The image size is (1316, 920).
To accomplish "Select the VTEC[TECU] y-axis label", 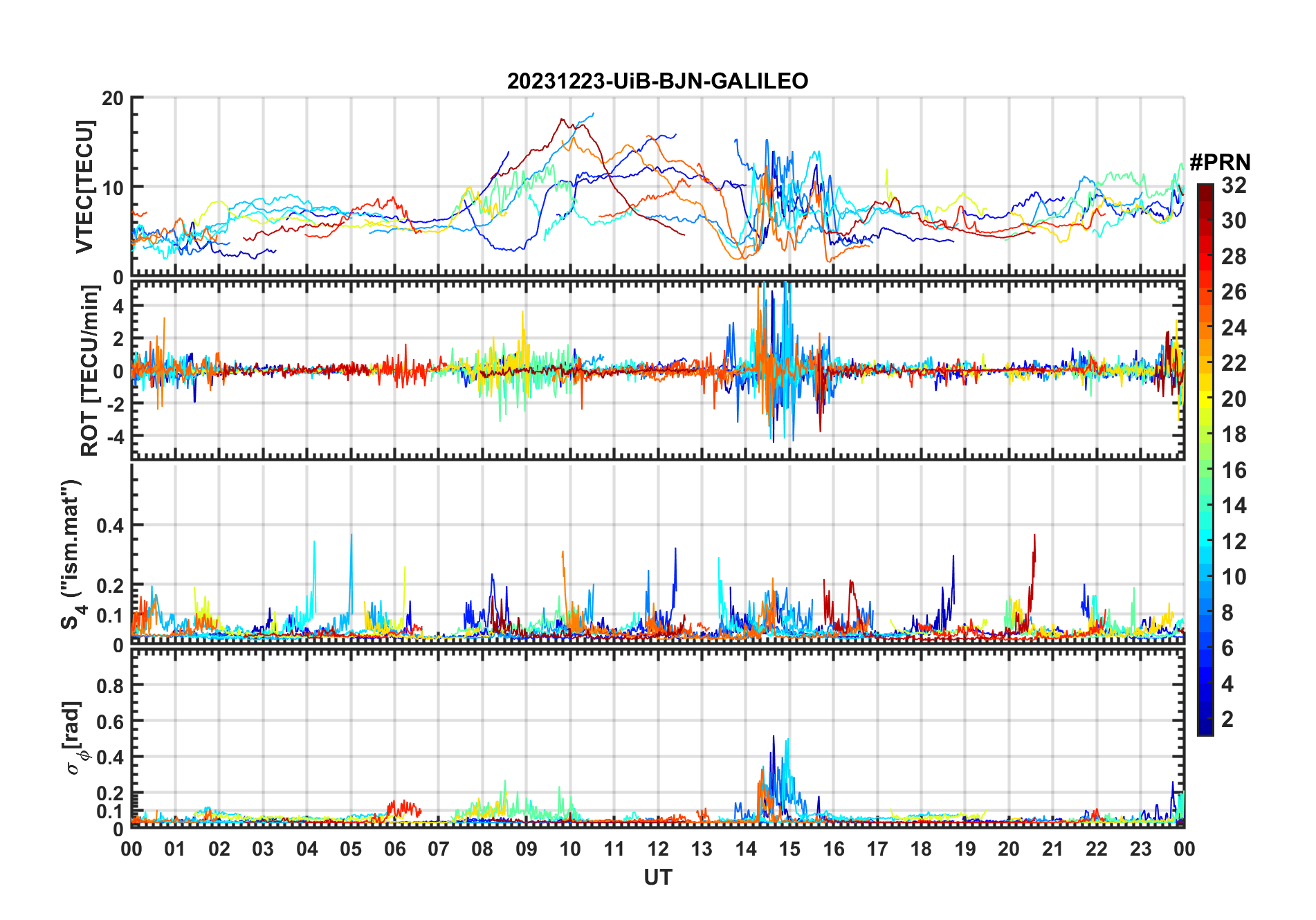I will [x=84, y=187].
